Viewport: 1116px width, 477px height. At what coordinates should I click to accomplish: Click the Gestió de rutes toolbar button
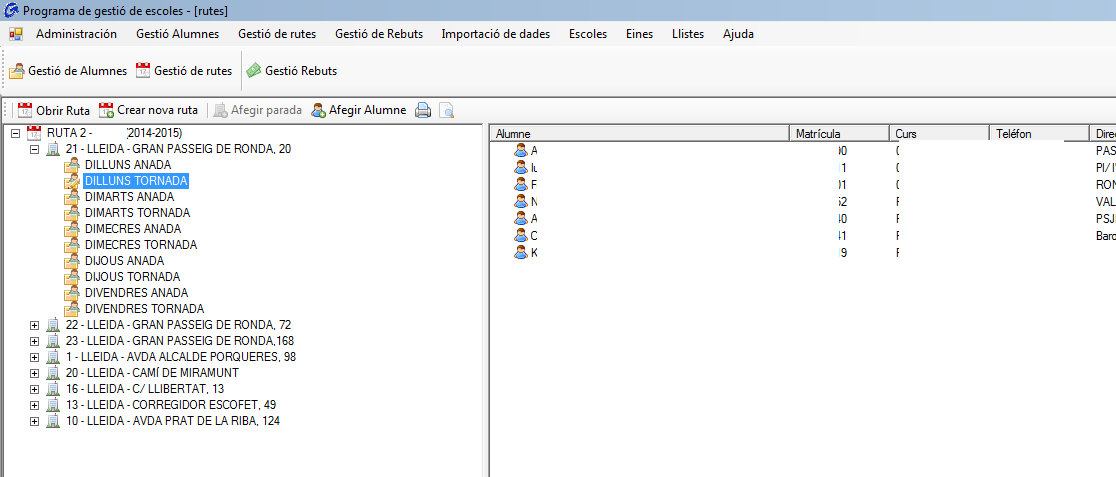(184, 71)
